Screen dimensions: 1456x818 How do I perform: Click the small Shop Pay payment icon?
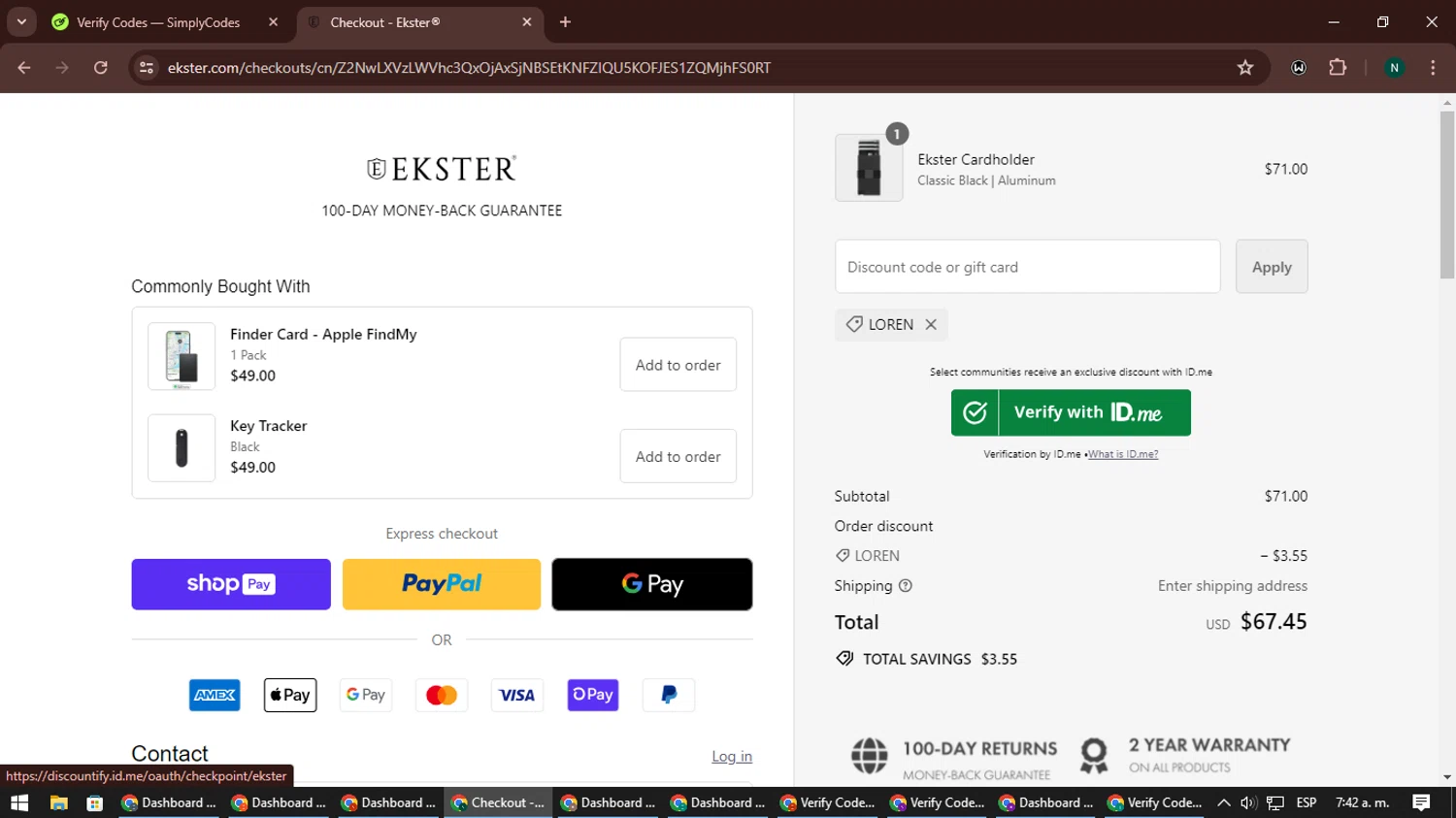tap(593, 695)
